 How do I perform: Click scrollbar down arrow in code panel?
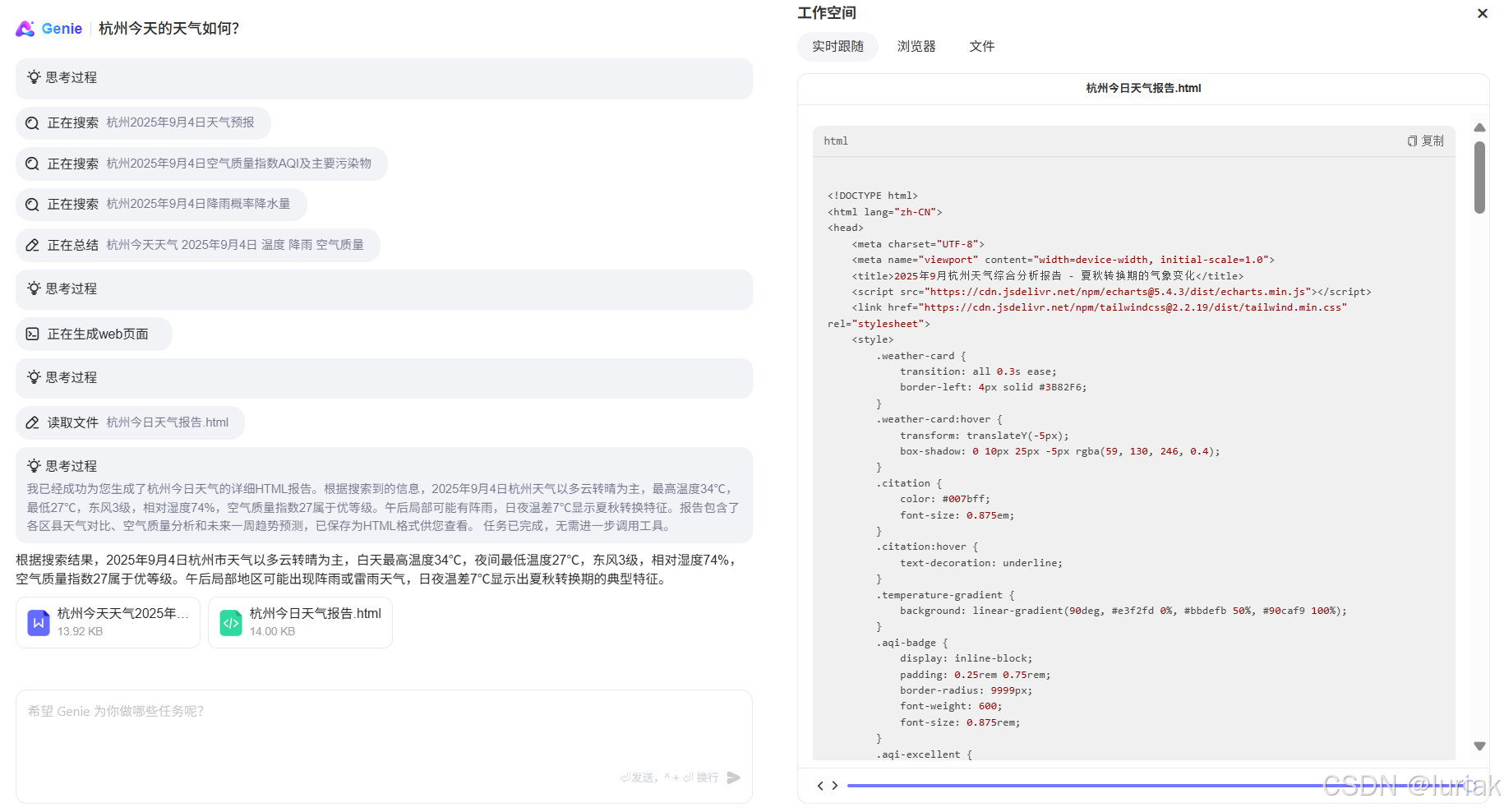coord(1479,746)
